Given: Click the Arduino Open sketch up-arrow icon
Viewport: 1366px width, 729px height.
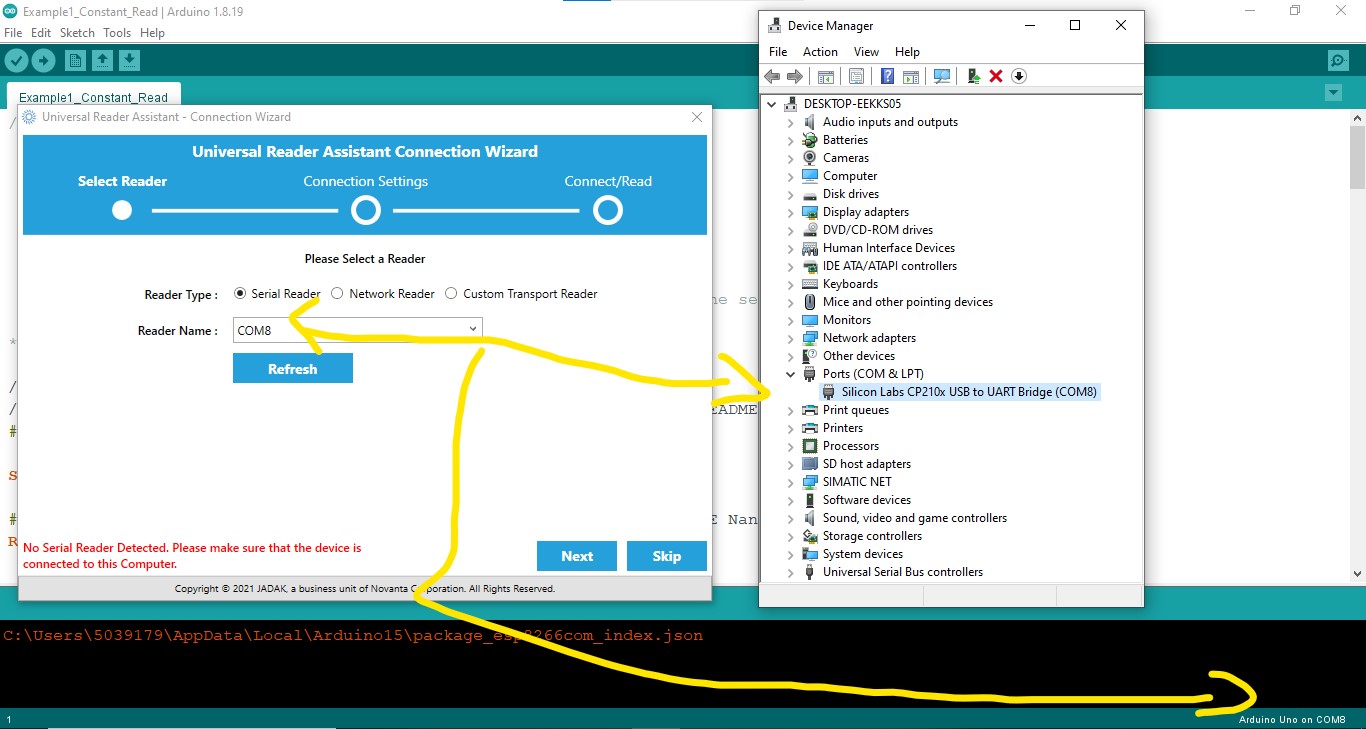Looking at the screenshot, I should pyautogui.click(x=102, y=61).
